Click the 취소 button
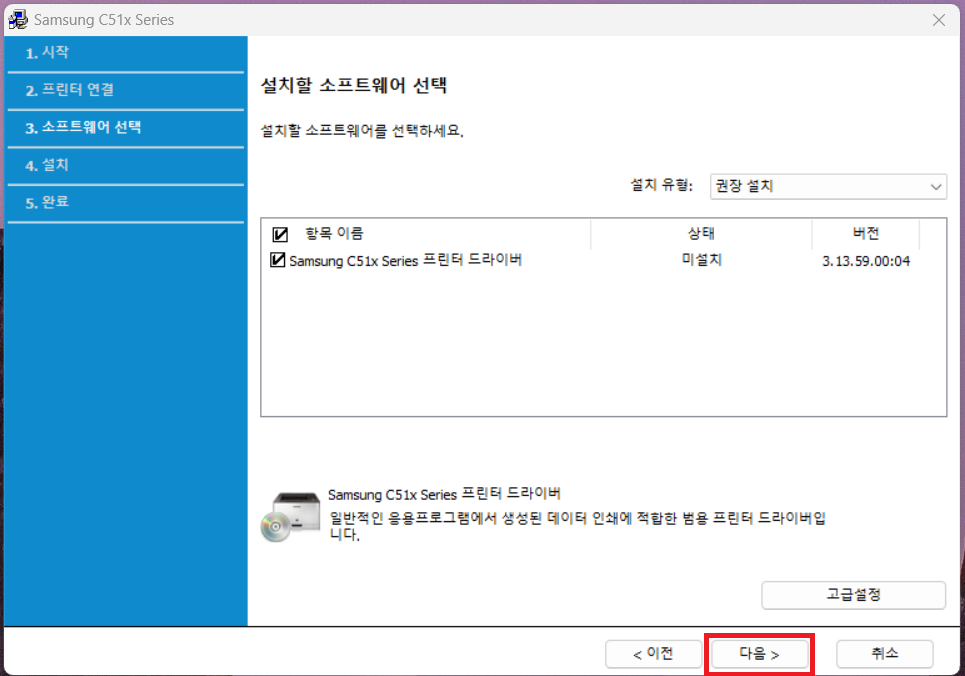Viewport: 965px width, 676px height. coord(885,653)
